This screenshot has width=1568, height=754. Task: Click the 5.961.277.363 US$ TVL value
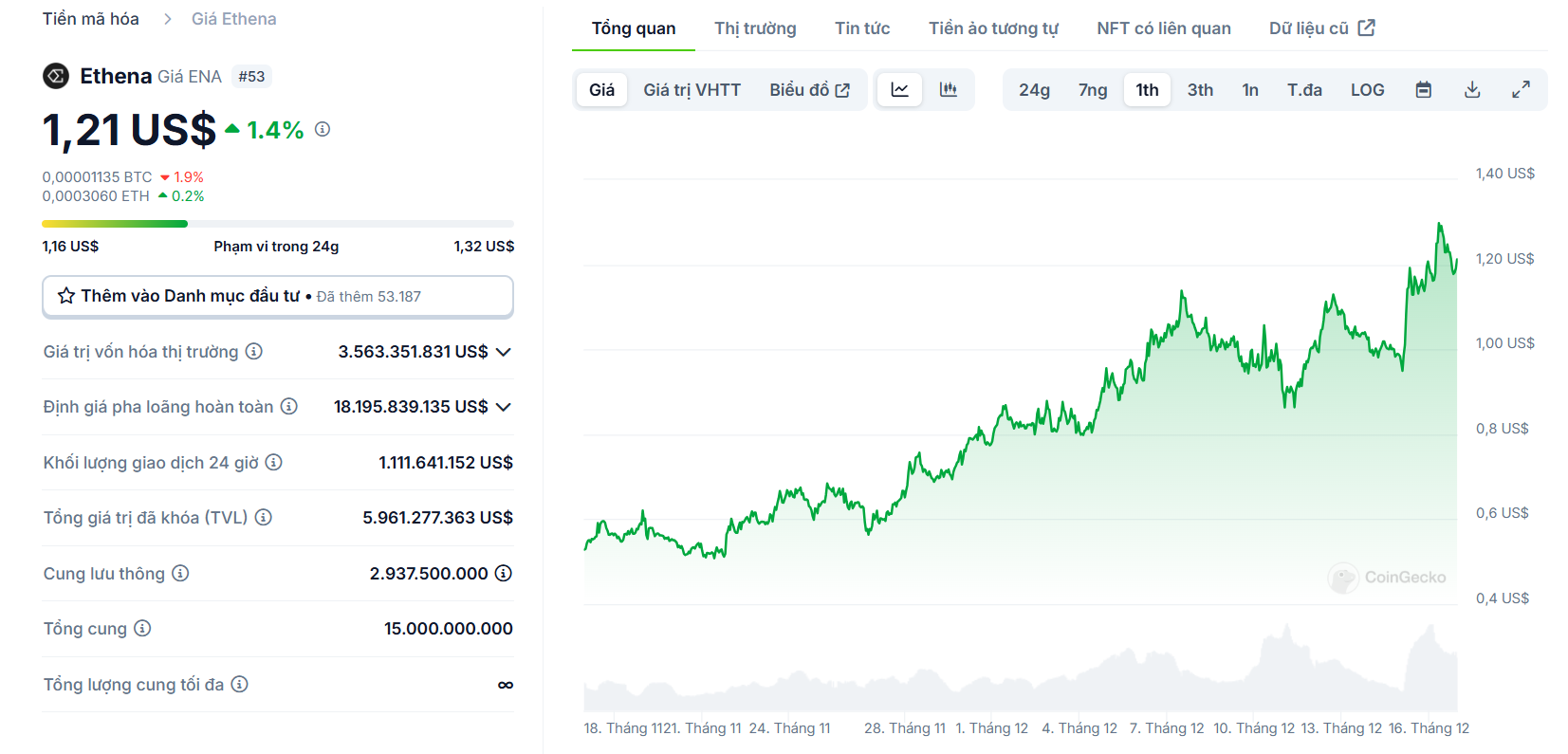[437, 518]
